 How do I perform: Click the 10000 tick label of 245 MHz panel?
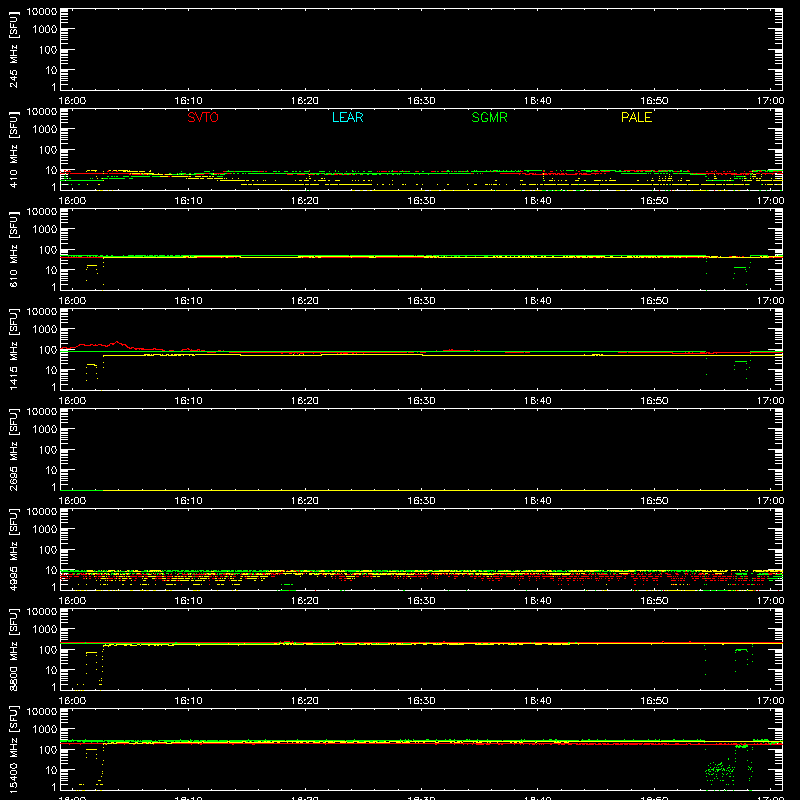click(x=42, y=12)
